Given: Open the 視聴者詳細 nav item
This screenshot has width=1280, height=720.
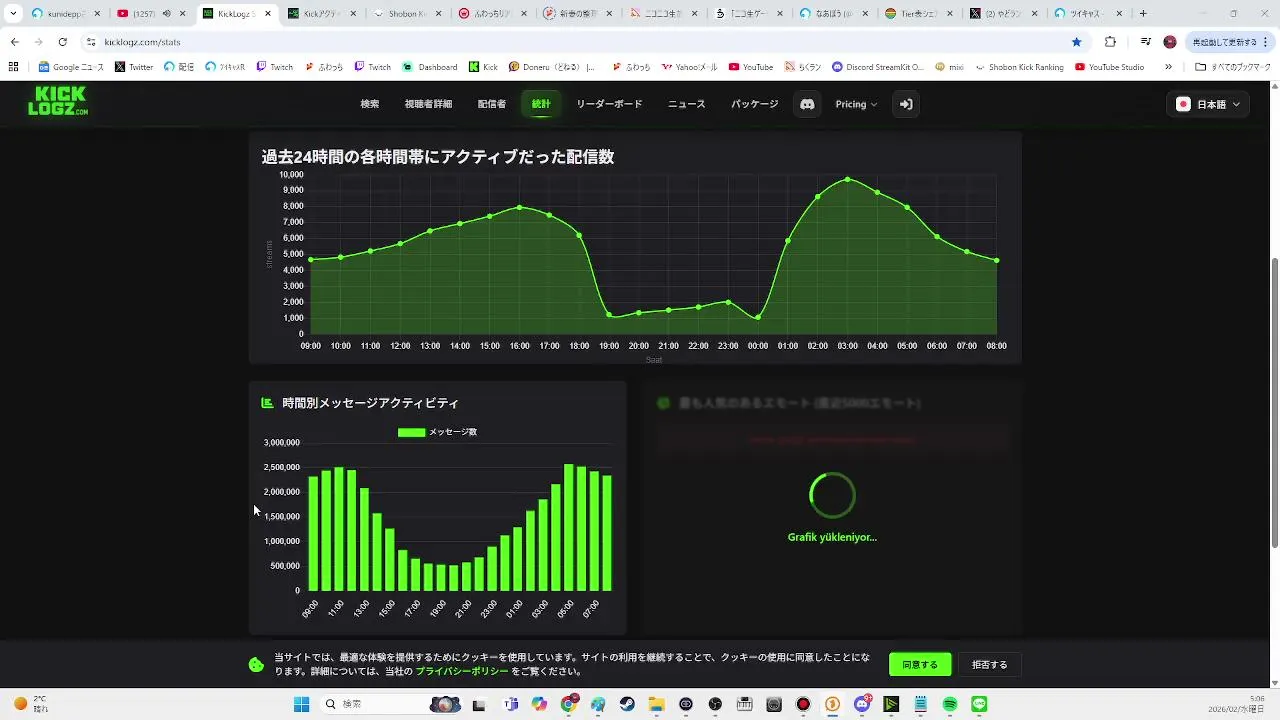Looking at the screenshot, I should (x=428, y=104).
